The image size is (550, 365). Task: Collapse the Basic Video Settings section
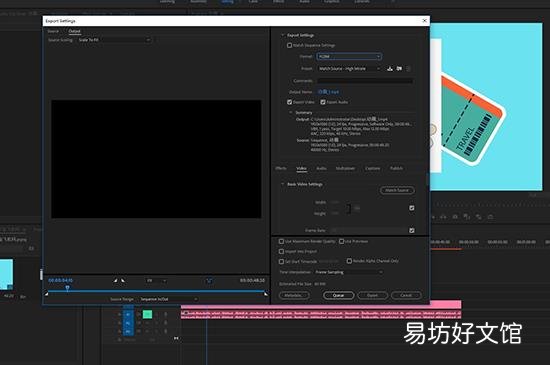282,184
